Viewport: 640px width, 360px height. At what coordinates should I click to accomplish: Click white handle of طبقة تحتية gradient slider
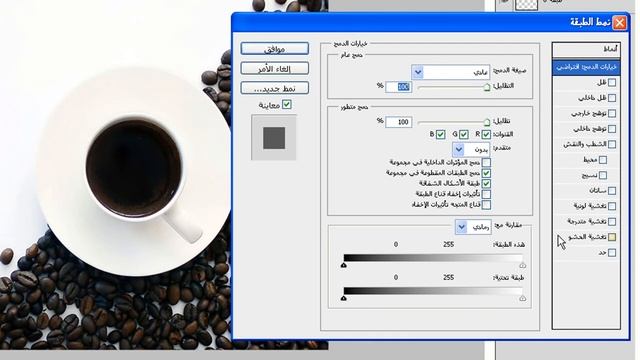(522, 298)
